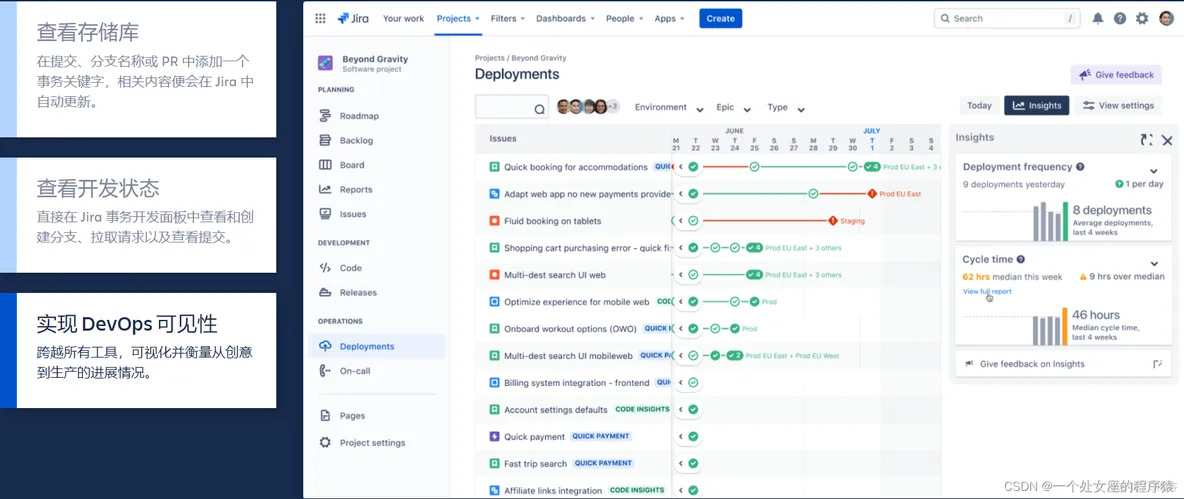Image resolution: width=1184 pixels, height=499 pixels.
Task: Click the Deployment frequency info icon
Action: 1081,167
